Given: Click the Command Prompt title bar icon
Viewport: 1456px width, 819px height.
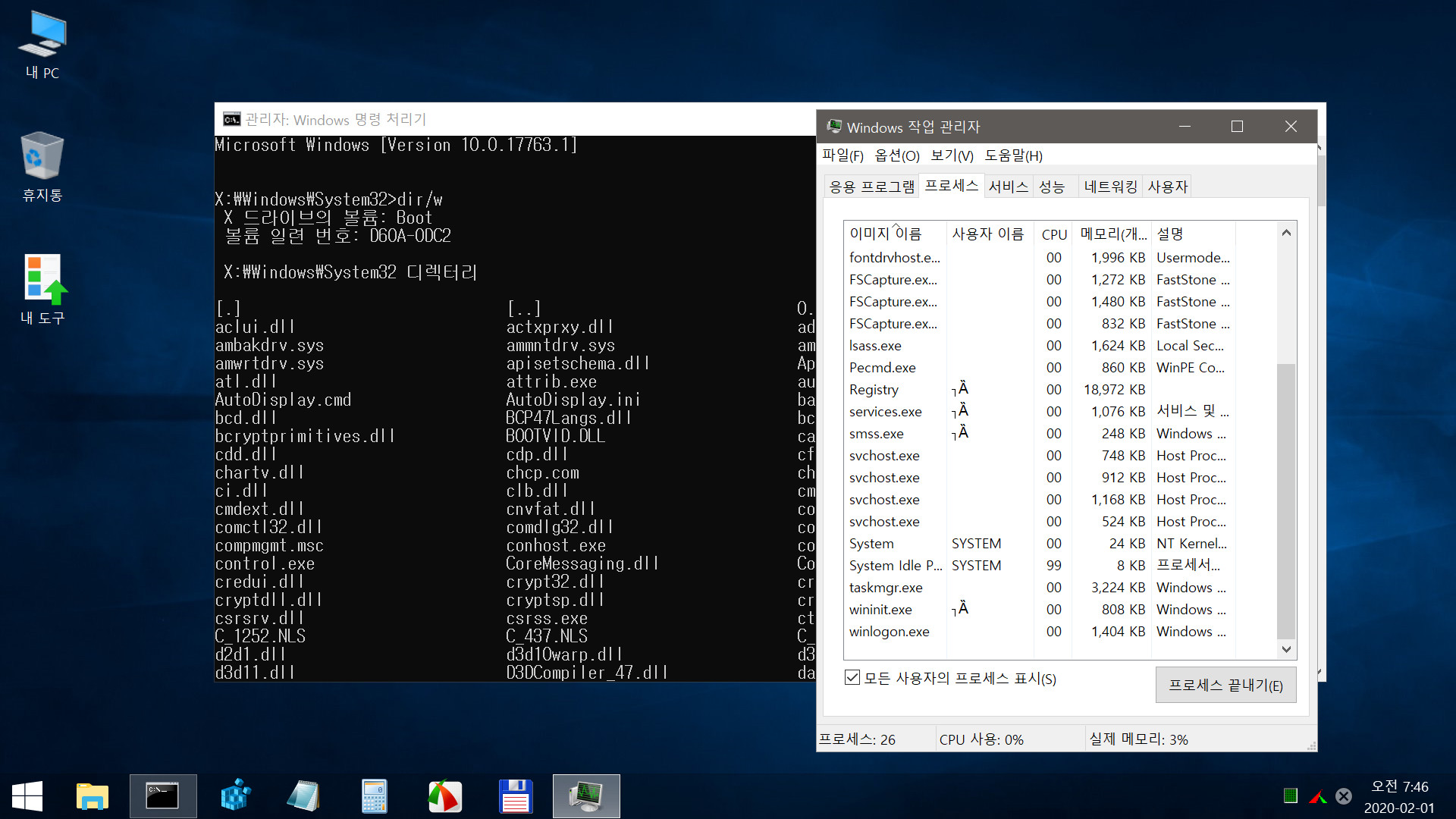Looking at the screenshot, I should click(231, 119).
